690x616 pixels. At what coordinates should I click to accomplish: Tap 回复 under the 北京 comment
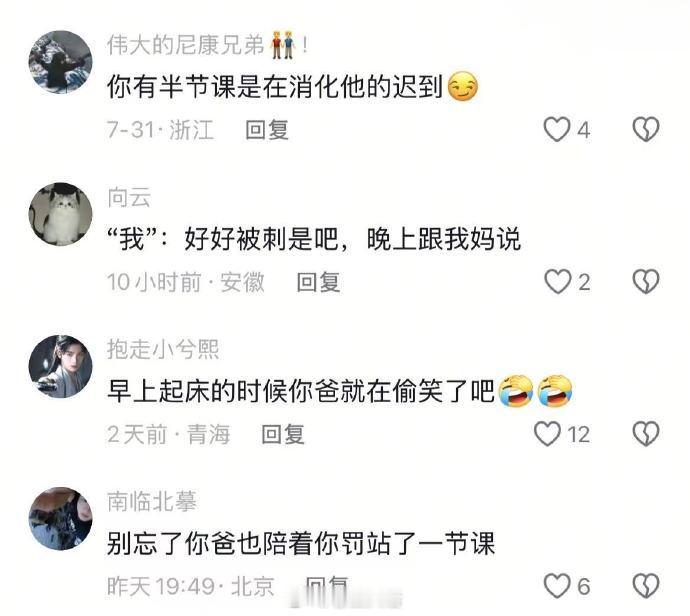(x=327, y=587)
